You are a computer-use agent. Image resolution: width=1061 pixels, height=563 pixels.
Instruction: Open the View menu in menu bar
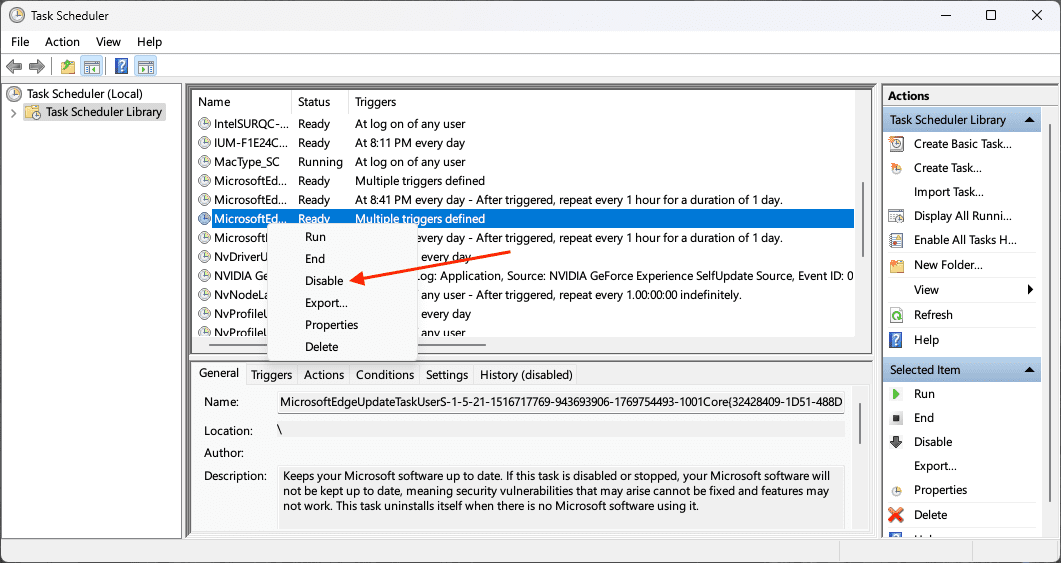pyautogui.click(x=108, y=41)
